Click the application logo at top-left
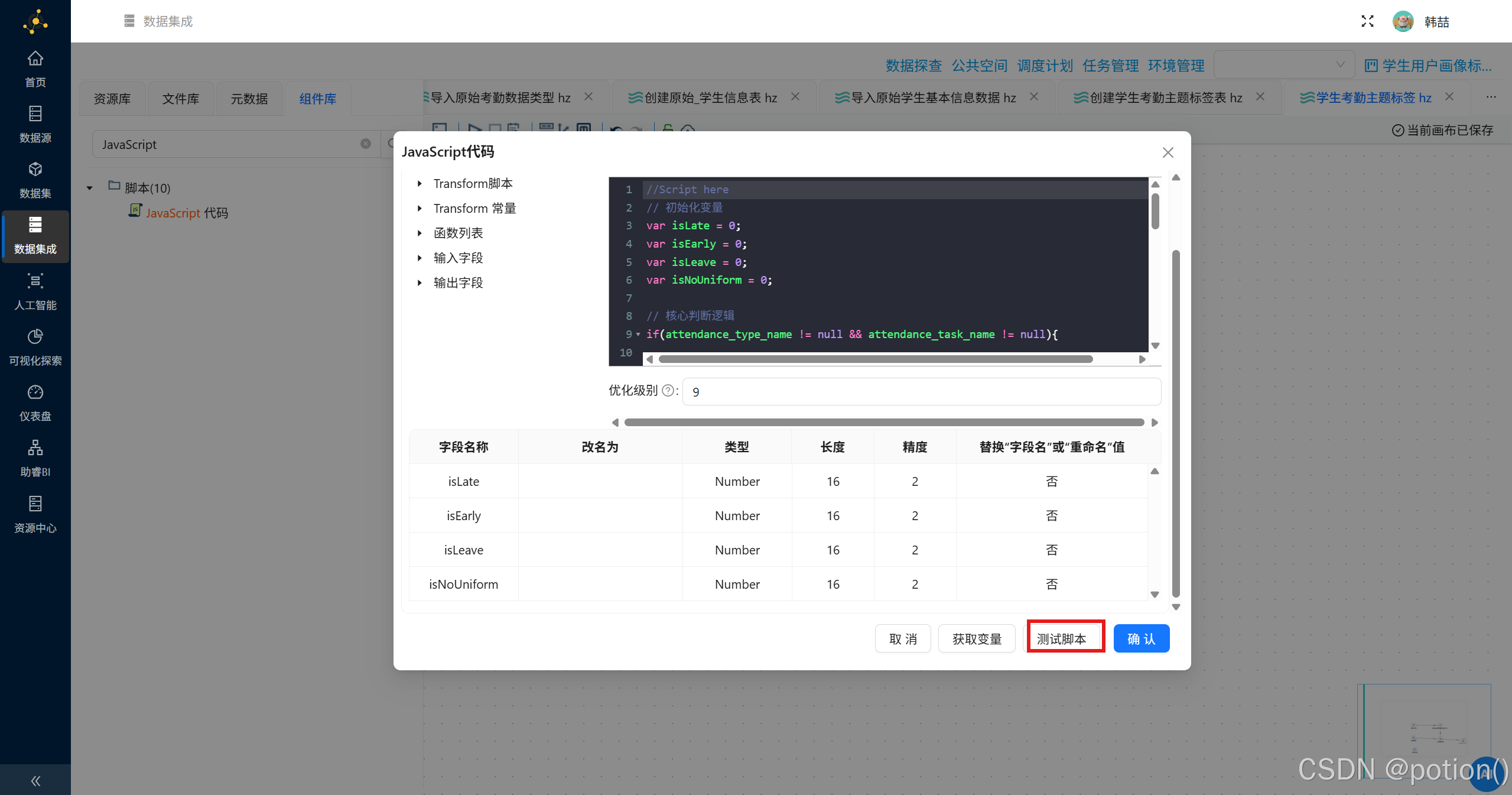The image size is (1512, 795). click(35, 22)
